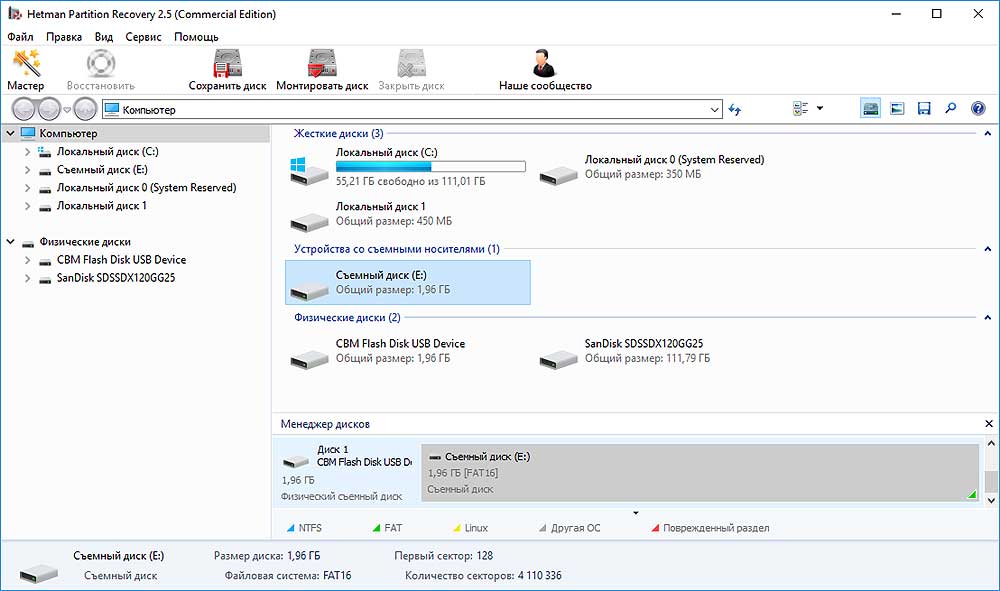Expand CBM Flash Disk USB Device tree node

pyautogui.click(x=27, y=260)
